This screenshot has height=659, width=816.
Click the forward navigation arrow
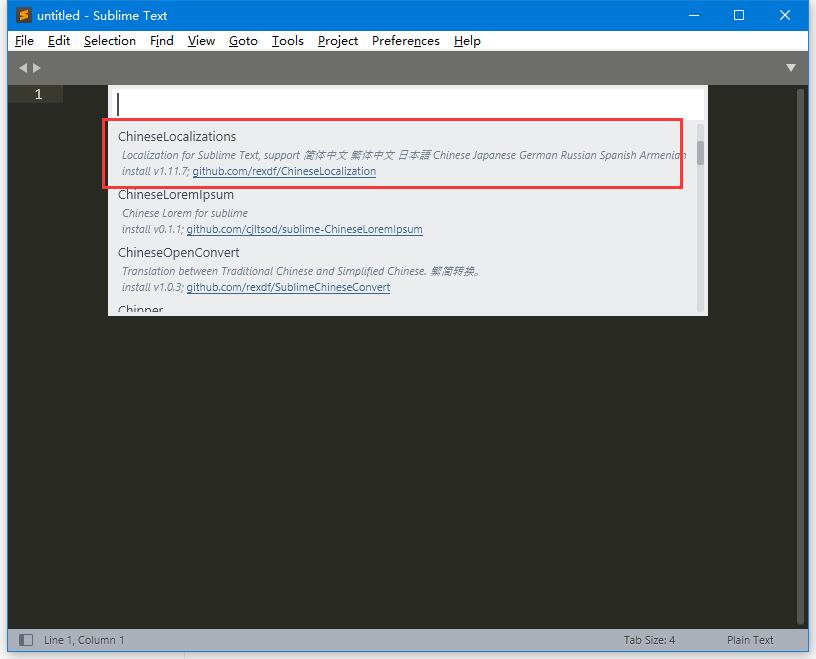click(x=37, y=67)
